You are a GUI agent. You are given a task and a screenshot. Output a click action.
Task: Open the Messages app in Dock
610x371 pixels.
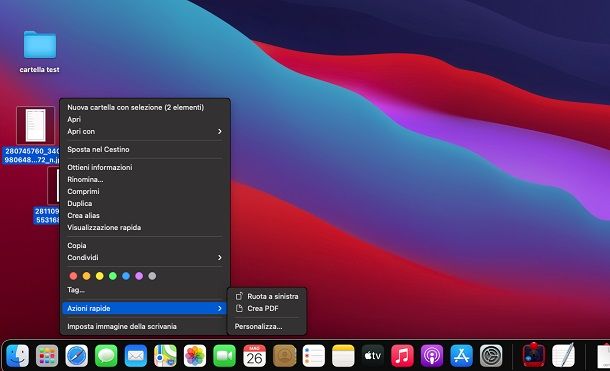coord(106,355)
